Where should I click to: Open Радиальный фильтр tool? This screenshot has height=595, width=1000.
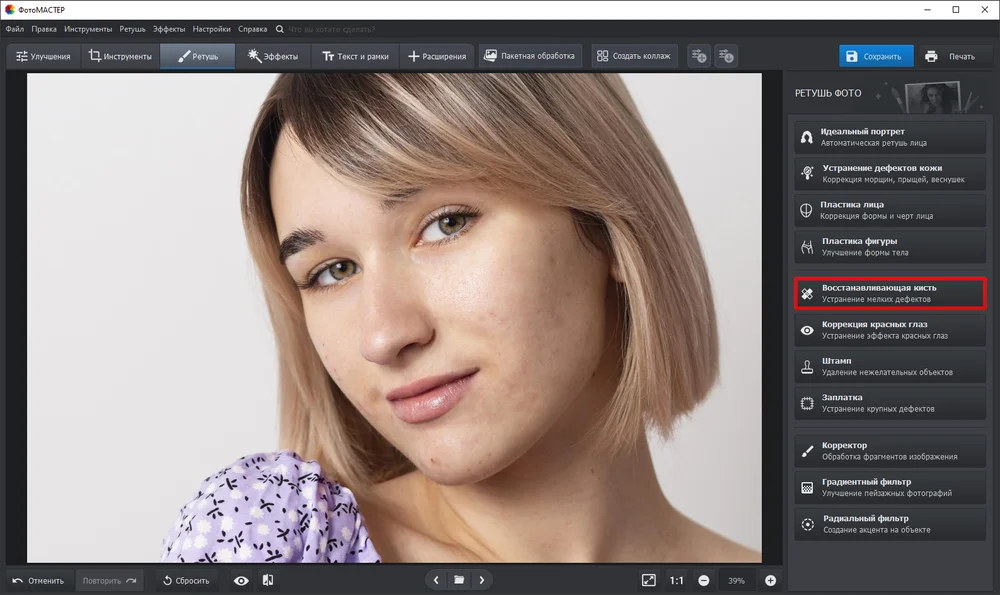tap(890, 524)
